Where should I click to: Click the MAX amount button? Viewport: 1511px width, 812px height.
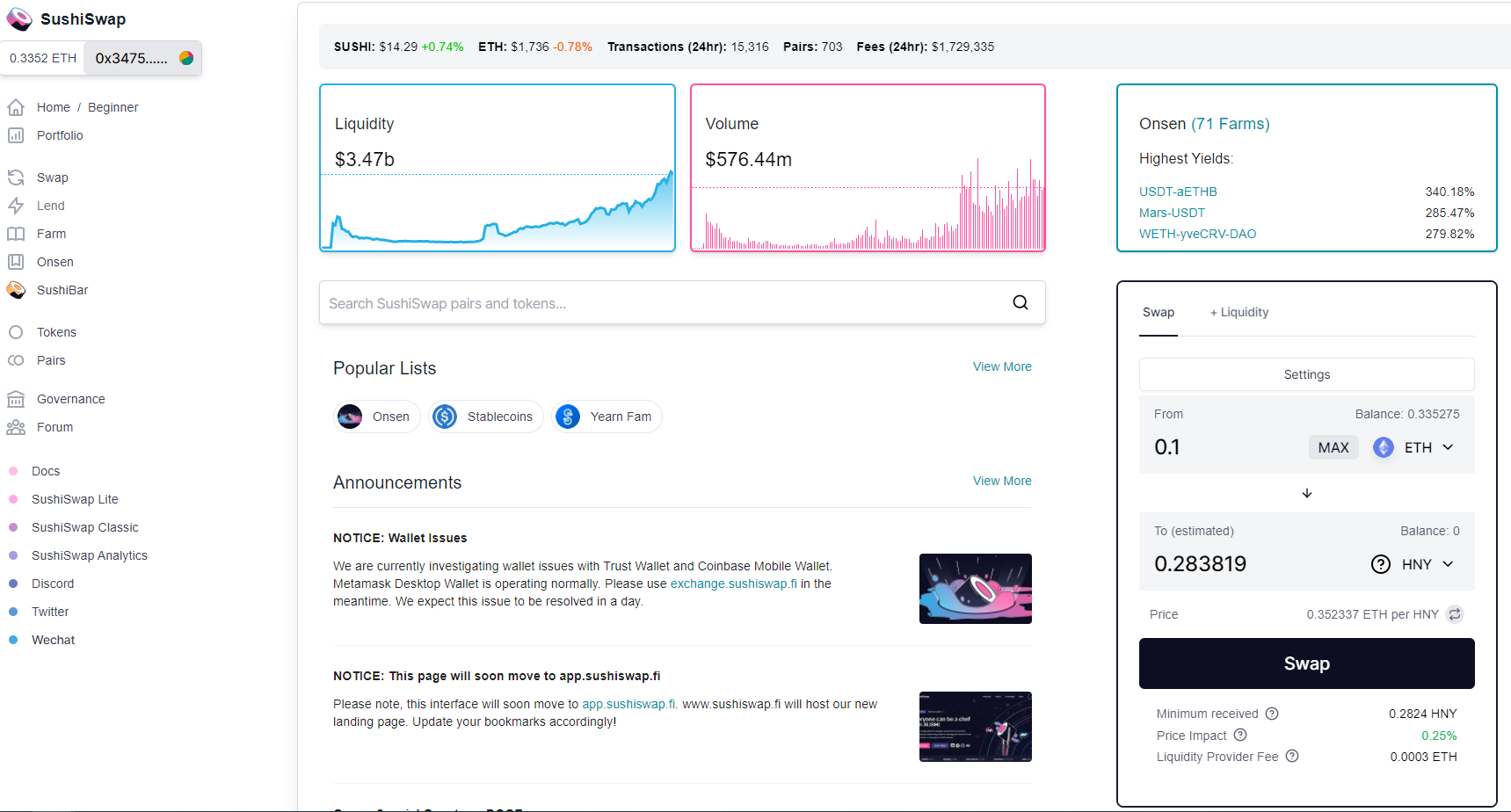1333,447
